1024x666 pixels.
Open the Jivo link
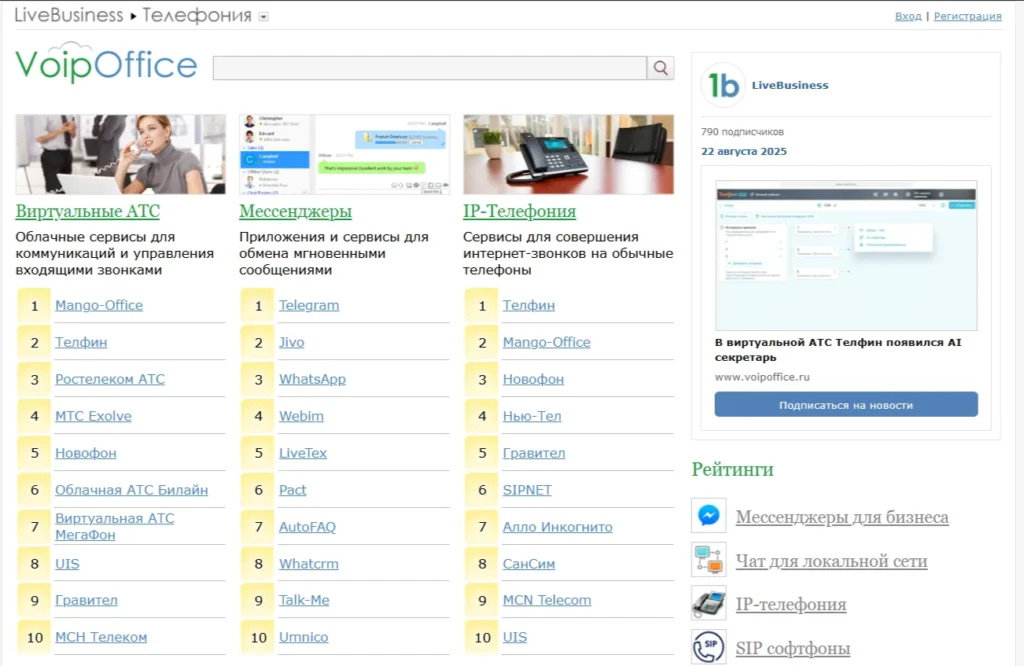pyautogui.click(x=291, y=342)
